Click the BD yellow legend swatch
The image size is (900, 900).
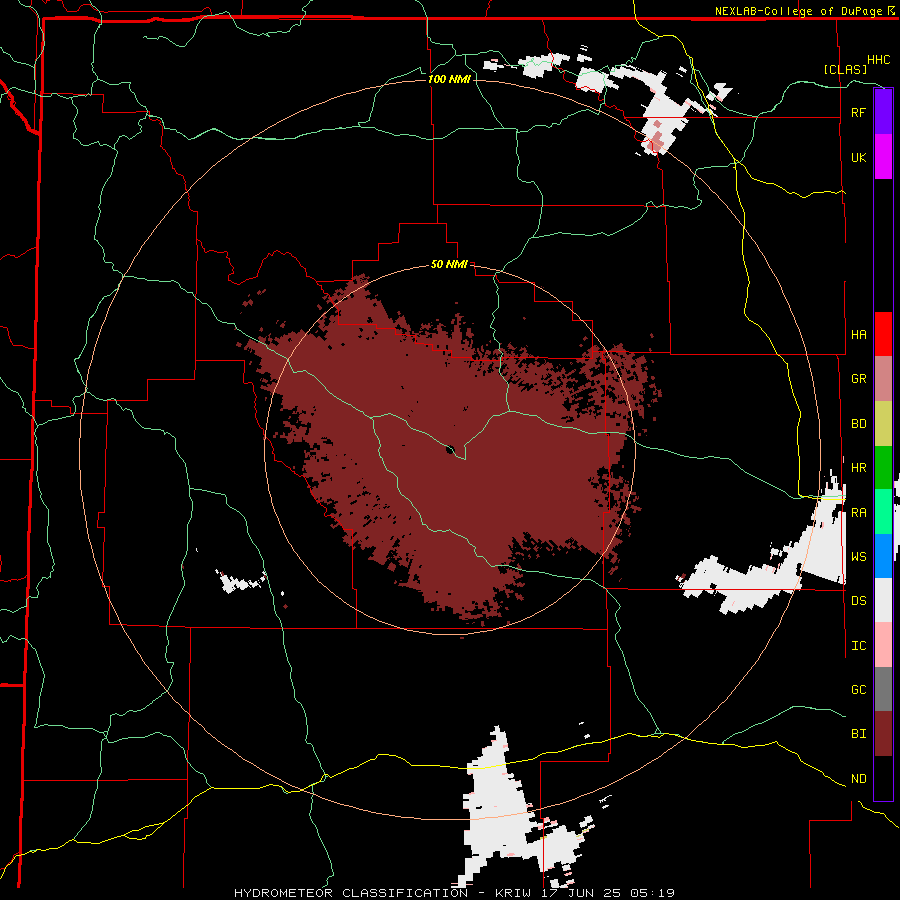883,424
